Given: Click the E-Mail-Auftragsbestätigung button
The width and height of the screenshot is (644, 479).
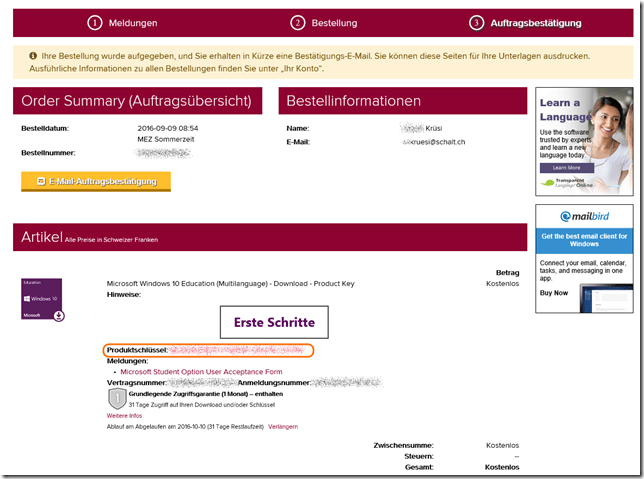Looking at the screenshot, I should (96, 181).
